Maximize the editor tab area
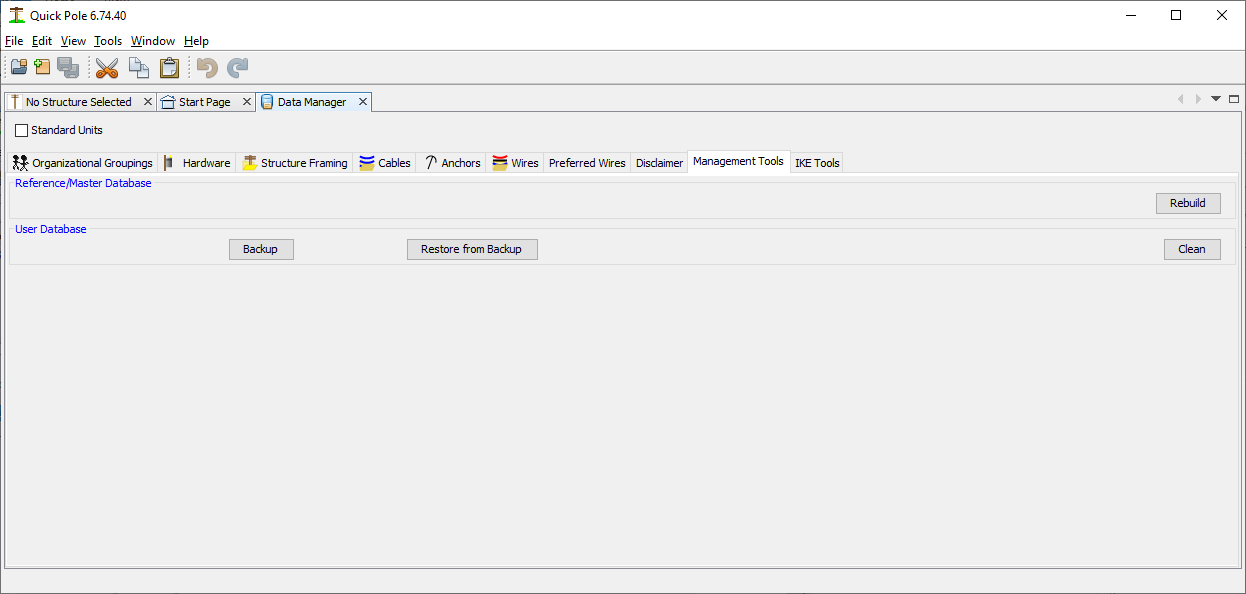The width and height of the screenshot is (1246, 594). click(x=1234, y=99)
